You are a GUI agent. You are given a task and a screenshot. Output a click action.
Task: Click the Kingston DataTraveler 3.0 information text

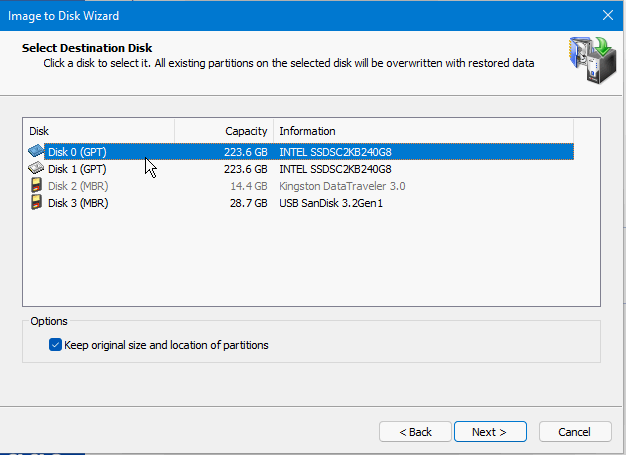click(x=342, y=186)
